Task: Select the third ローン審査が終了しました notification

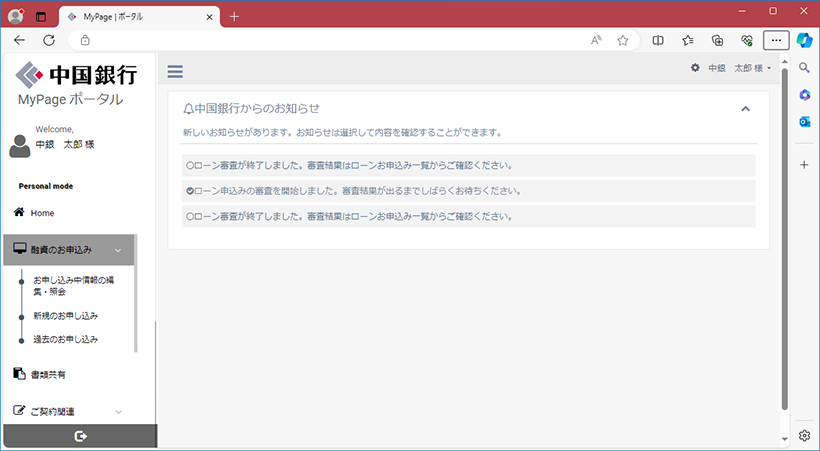Action: click(468, 216)
